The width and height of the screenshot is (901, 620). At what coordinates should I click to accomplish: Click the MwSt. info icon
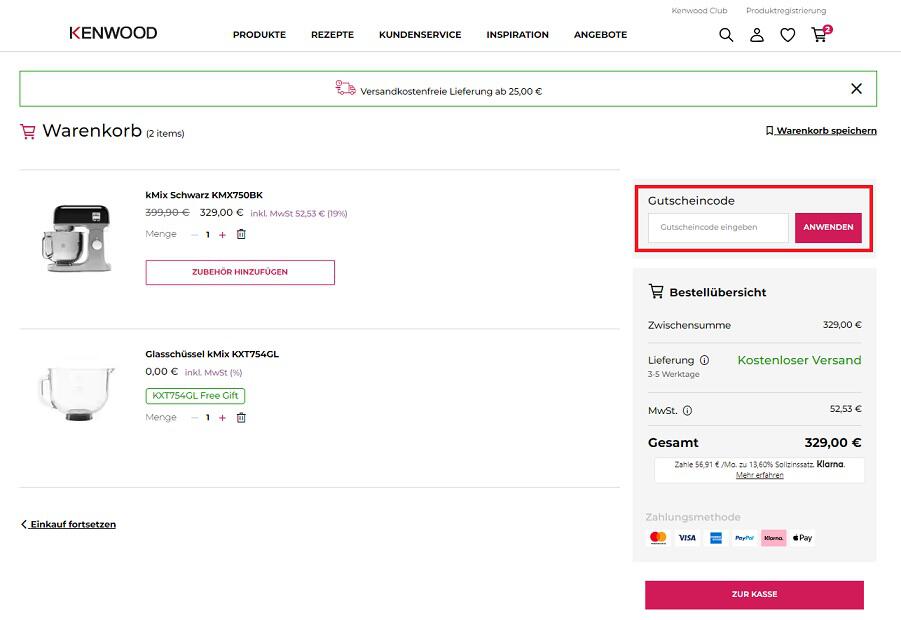(687, 410)
